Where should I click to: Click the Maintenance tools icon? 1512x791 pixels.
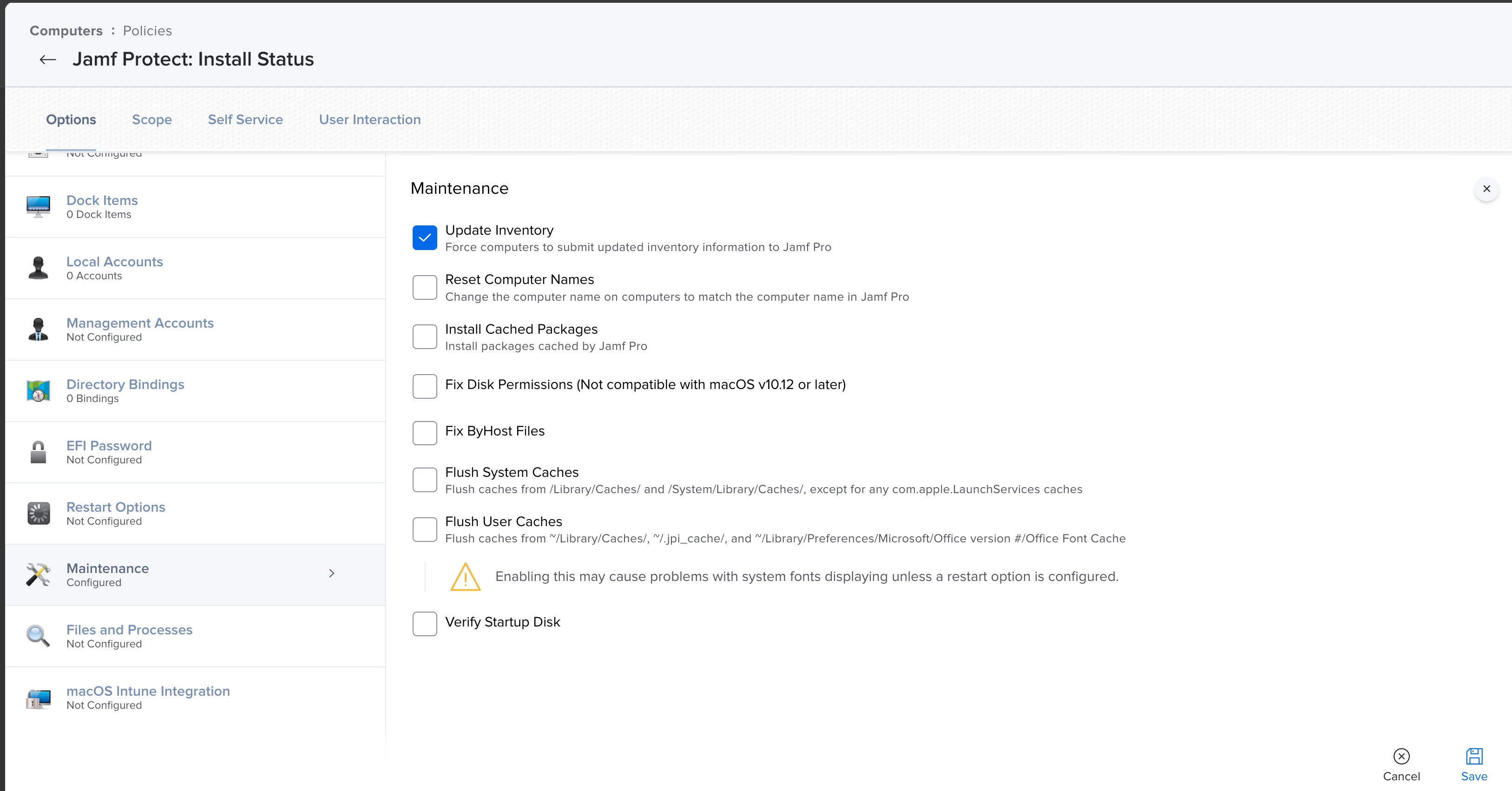tap(38, 575)
